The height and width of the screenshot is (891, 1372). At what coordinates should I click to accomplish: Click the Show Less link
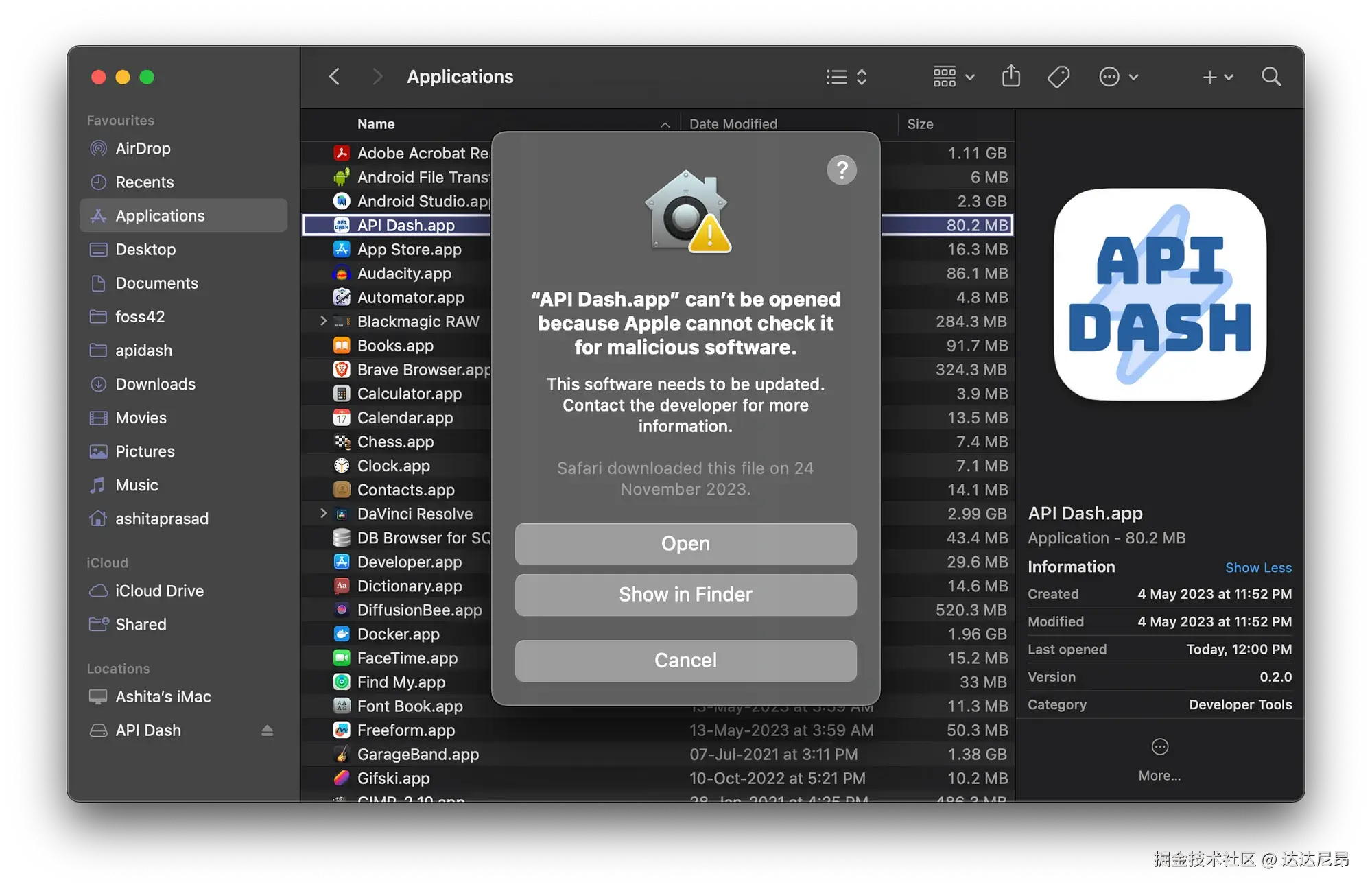click(x=1258, y=567)
